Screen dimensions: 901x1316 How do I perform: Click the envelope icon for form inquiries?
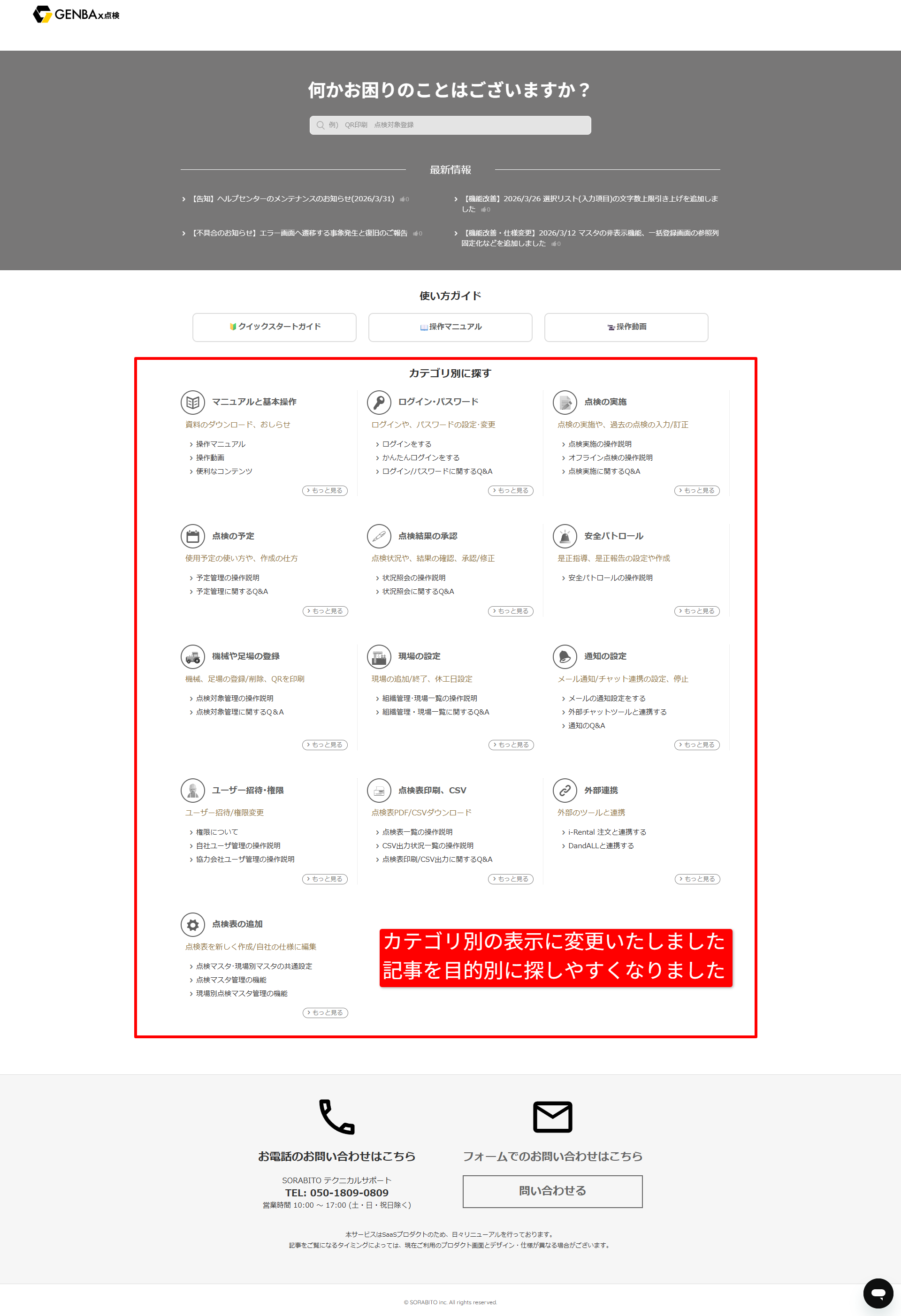click(552, 1117)
